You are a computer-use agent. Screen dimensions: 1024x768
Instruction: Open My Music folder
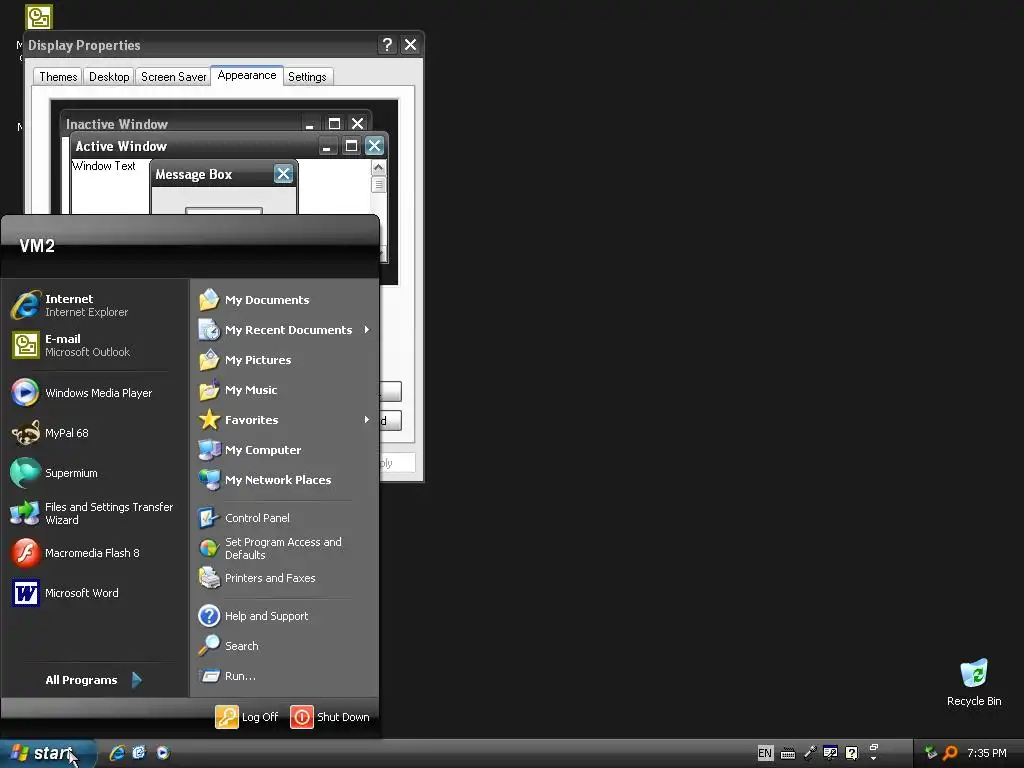(x=285, y=390)
